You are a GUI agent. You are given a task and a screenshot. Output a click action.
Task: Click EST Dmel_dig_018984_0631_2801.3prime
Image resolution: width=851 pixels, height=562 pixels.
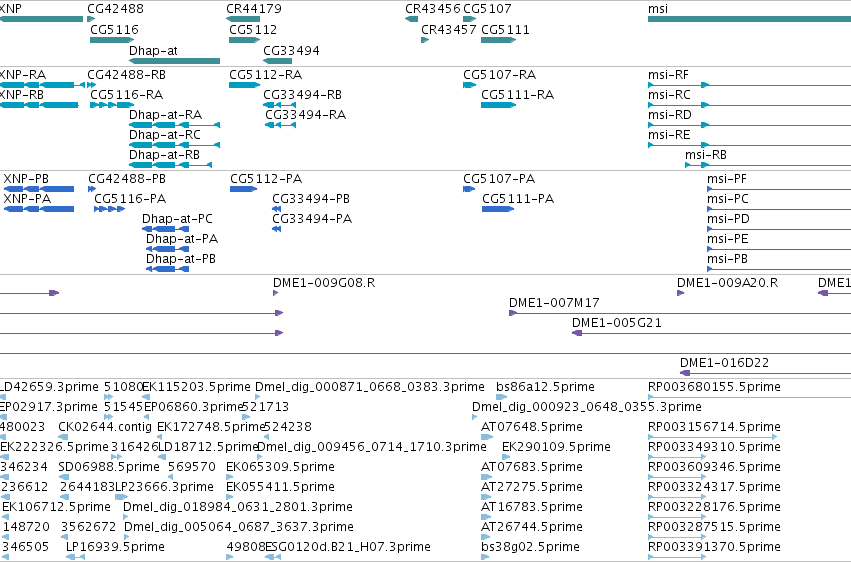[238, 507]
